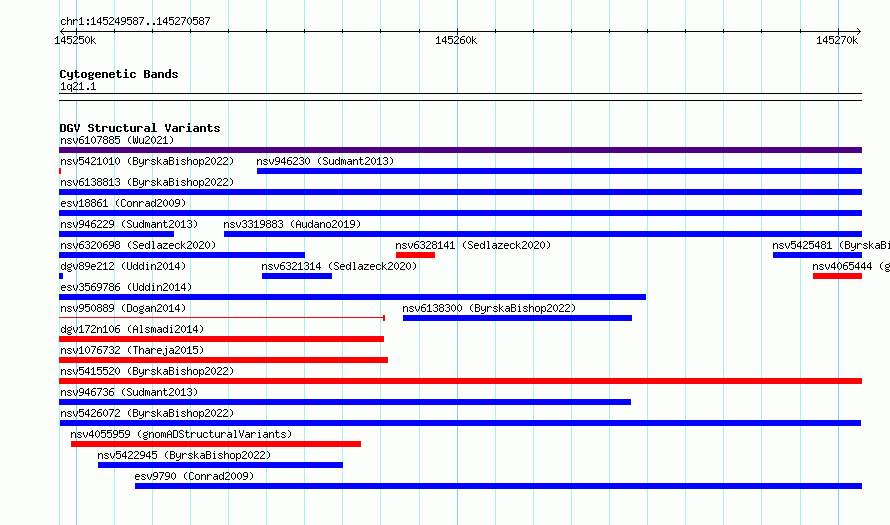Select the esv3569786 (Uddin2014) blue bar

tap(352, 297)
